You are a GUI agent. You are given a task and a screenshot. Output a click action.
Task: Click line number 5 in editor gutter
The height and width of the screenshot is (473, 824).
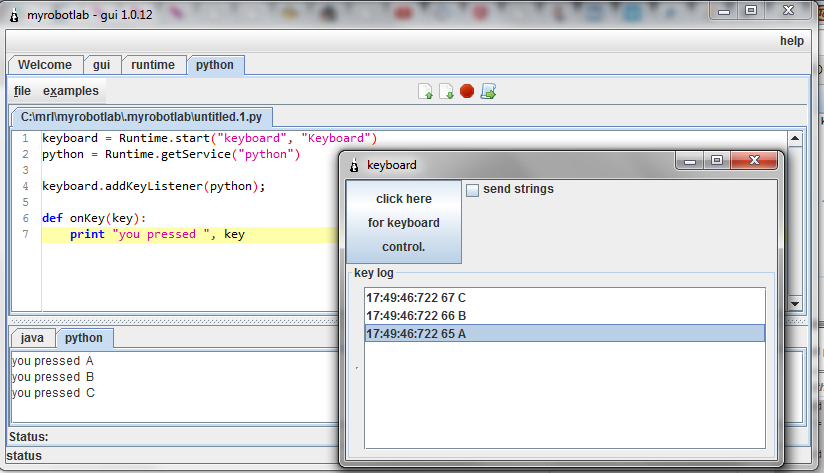[x=25, y=202]
